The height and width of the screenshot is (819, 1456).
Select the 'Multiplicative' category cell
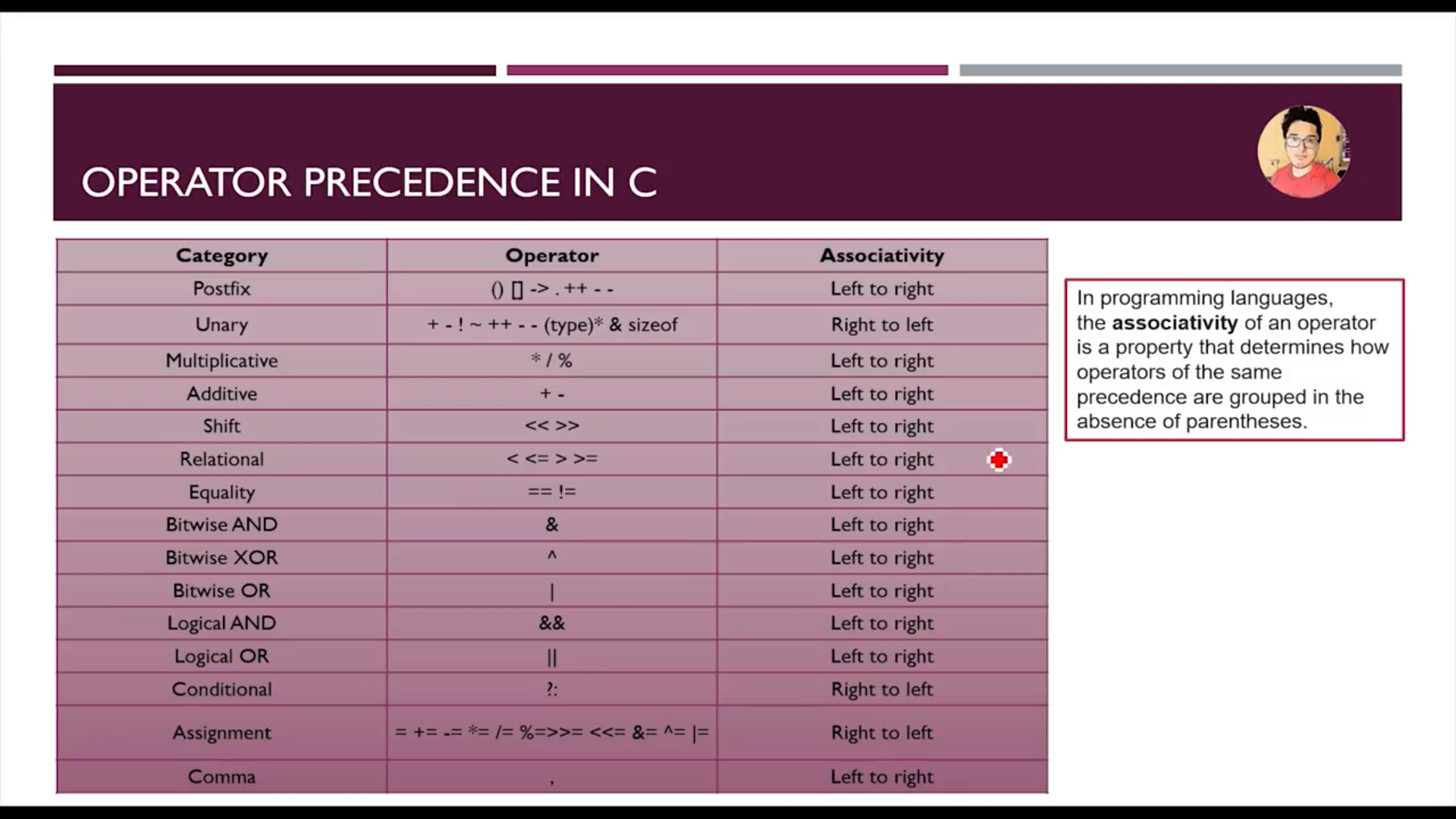221,361
